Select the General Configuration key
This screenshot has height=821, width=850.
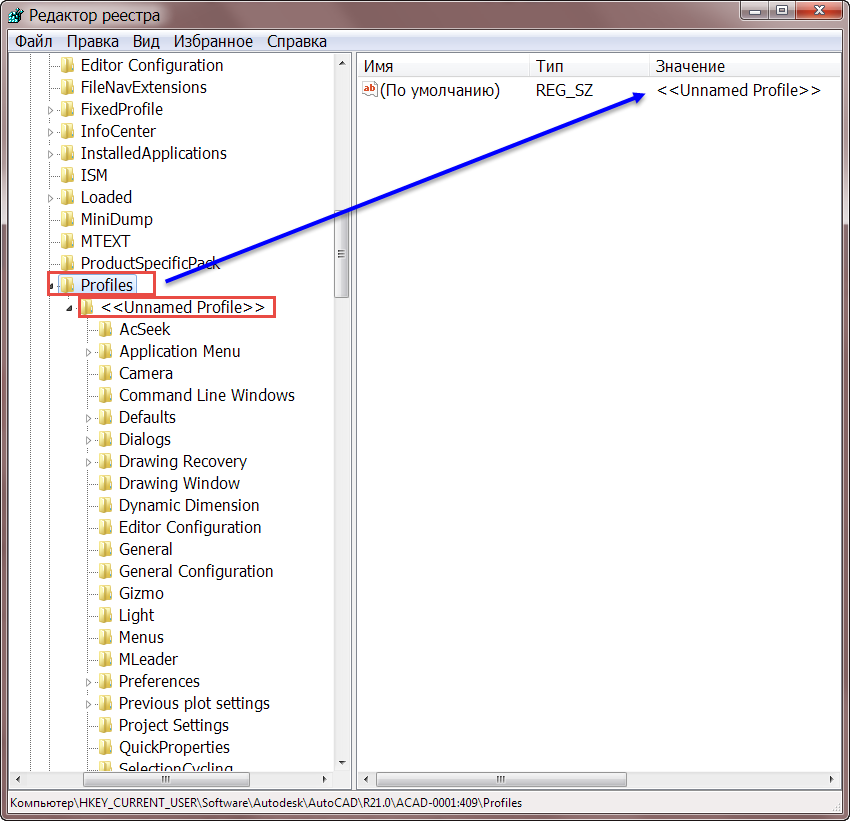[x=196, y=571]
